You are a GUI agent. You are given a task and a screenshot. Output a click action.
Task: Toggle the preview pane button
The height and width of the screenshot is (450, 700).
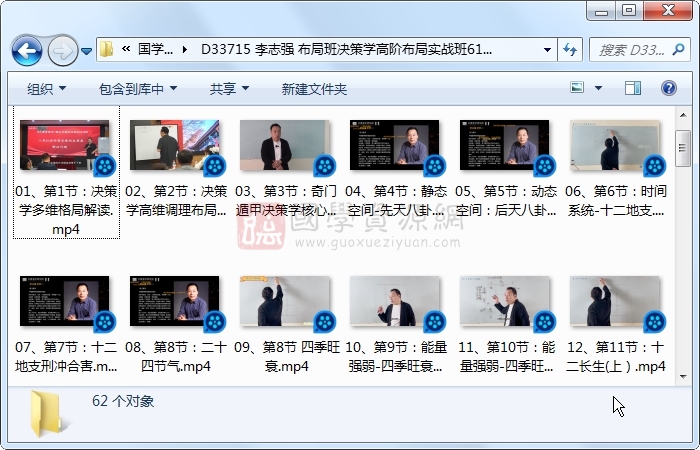coord(633,88)
